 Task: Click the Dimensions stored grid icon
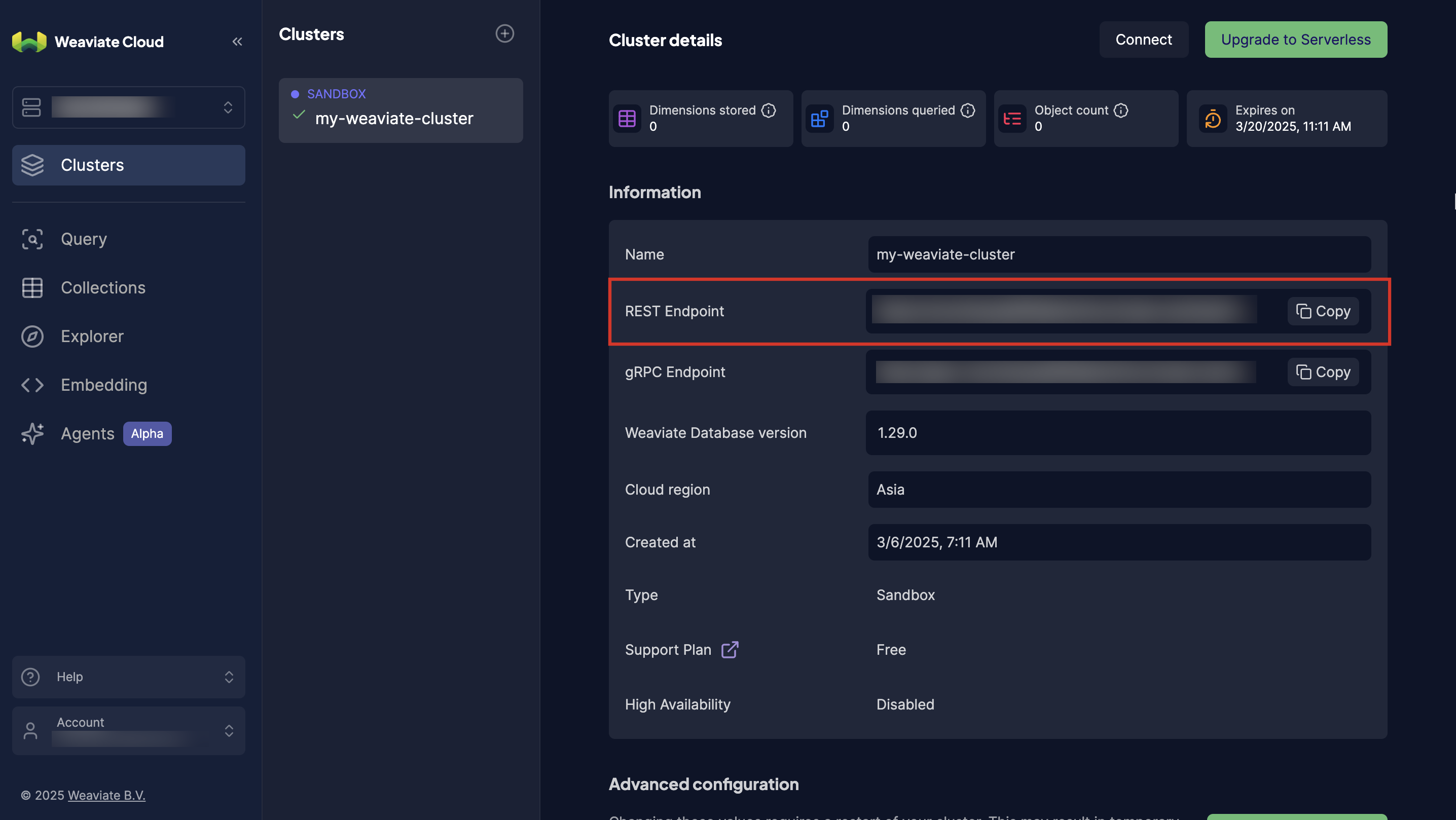tap(627, 119)
